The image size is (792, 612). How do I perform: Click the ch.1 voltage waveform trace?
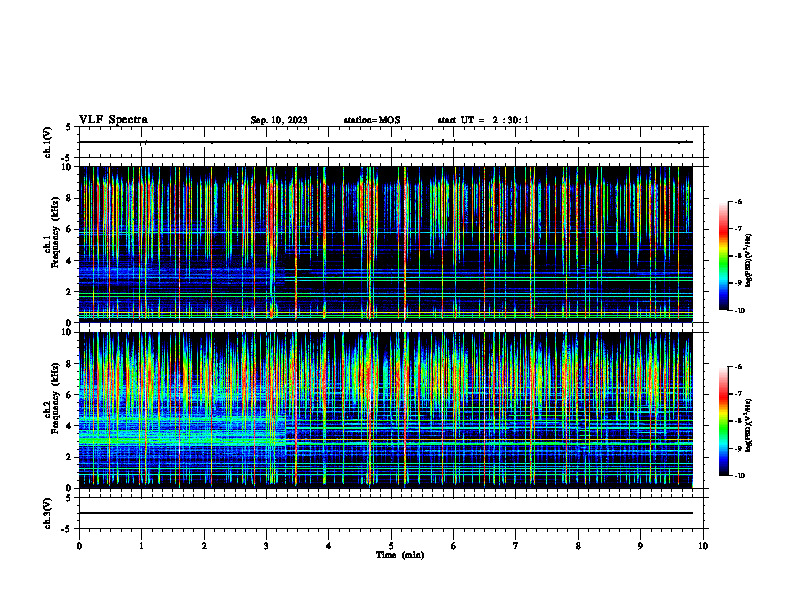[386, 142]
